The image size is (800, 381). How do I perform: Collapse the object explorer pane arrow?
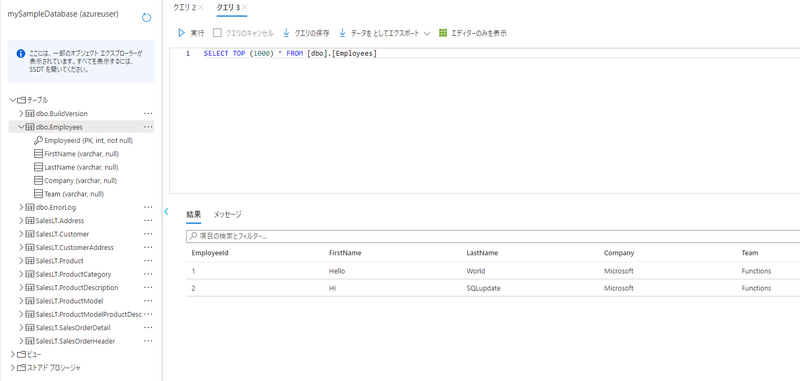pos(166,211)
